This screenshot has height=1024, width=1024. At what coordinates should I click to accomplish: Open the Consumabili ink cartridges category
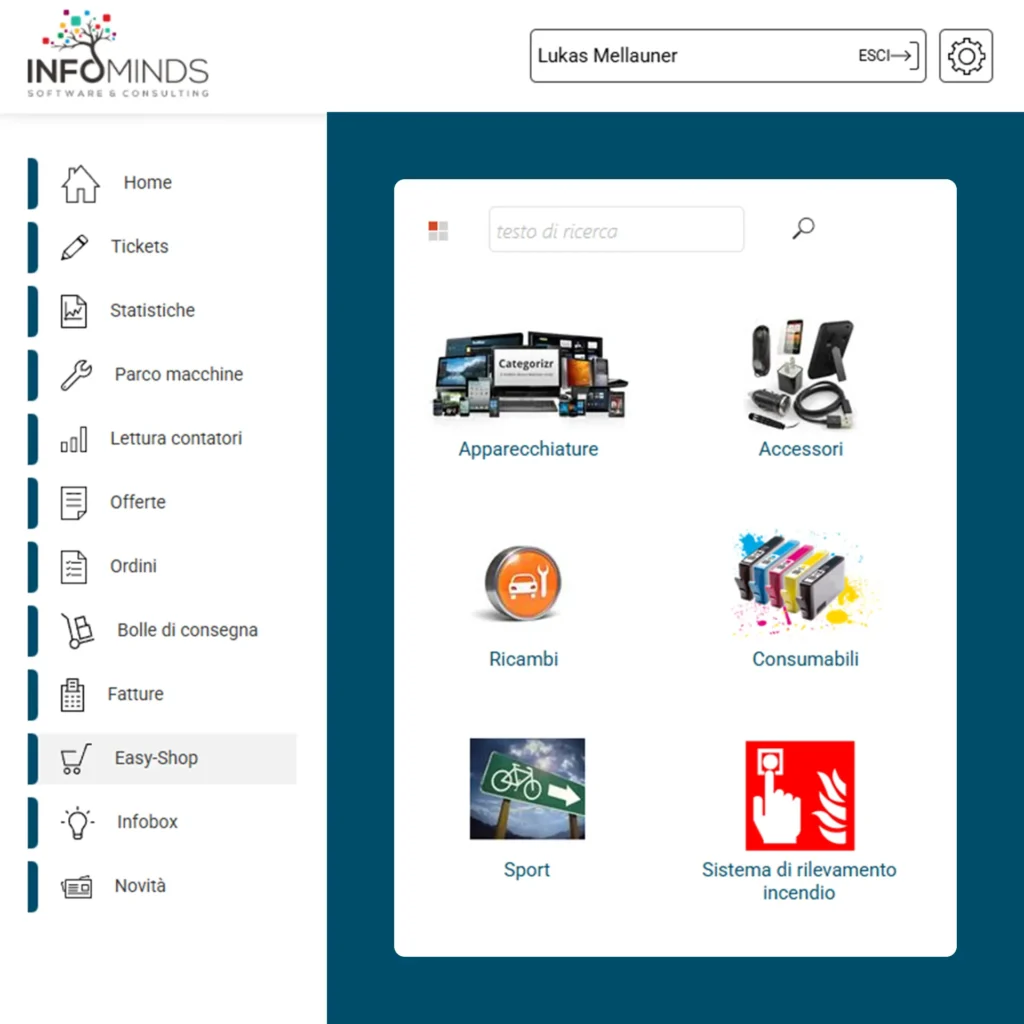pyautogui.click(x=805, y=659)
